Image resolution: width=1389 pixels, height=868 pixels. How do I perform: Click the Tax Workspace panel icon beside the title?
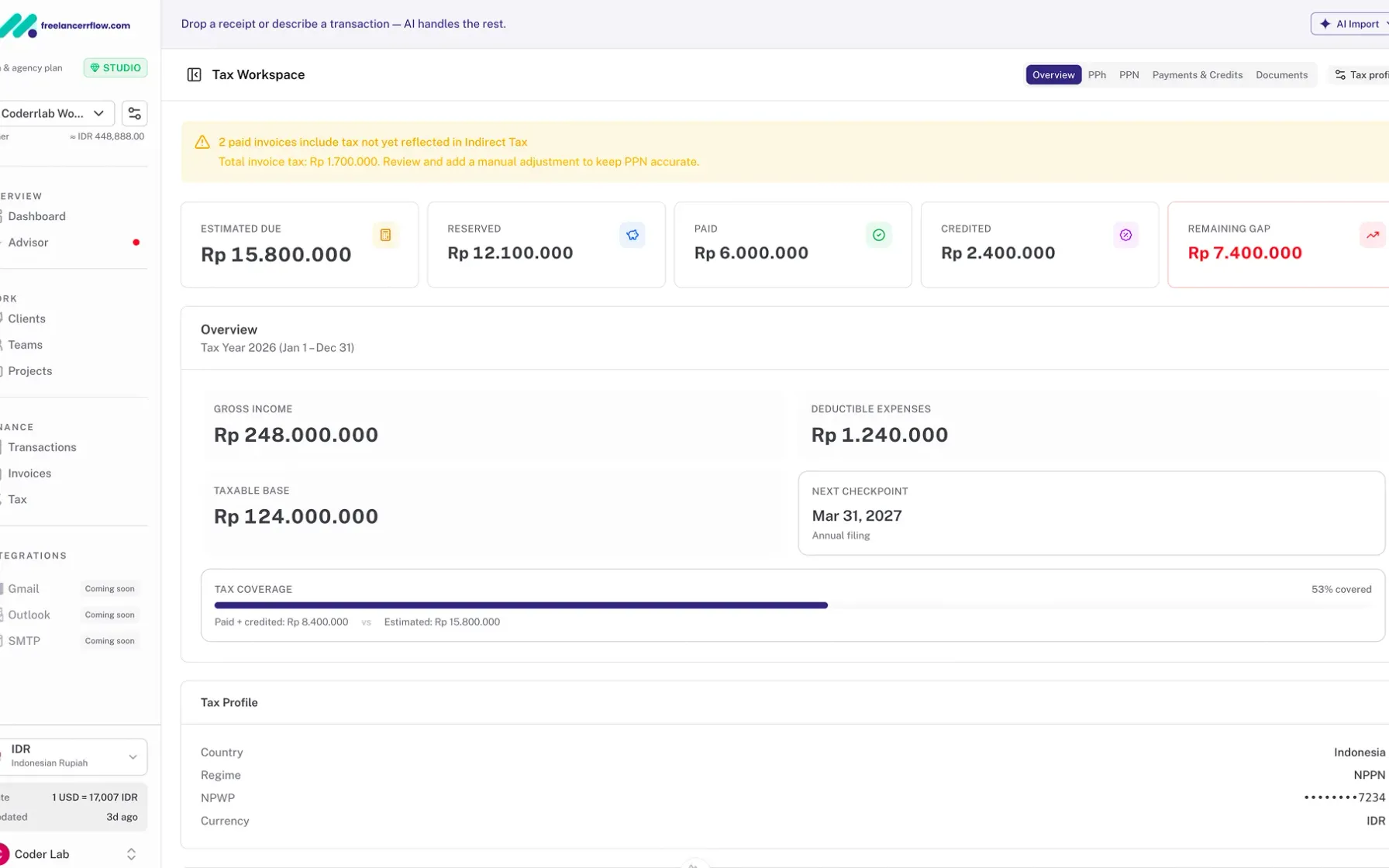(194, 74)
